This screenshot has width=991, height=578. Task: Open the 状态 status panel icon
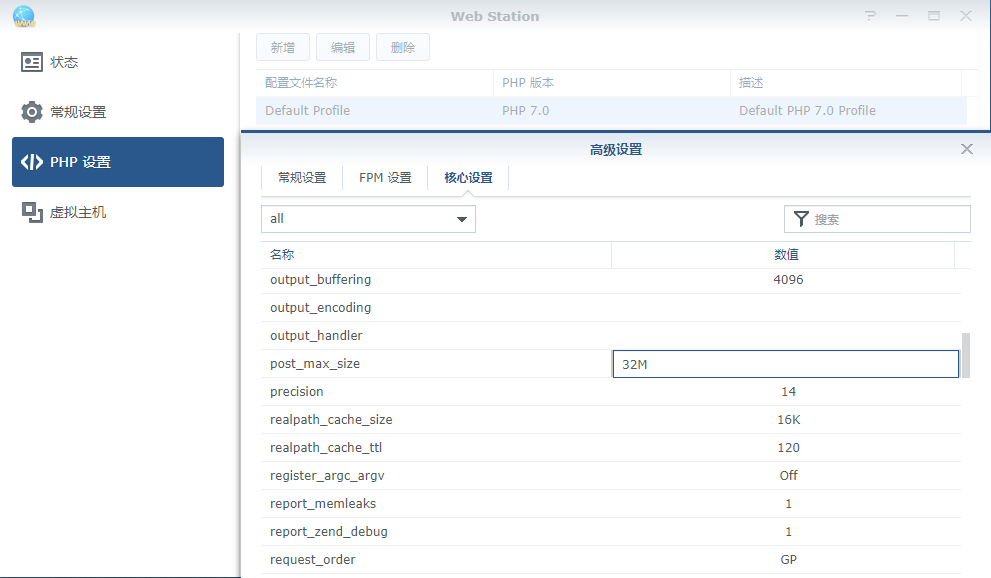(32, 62)
